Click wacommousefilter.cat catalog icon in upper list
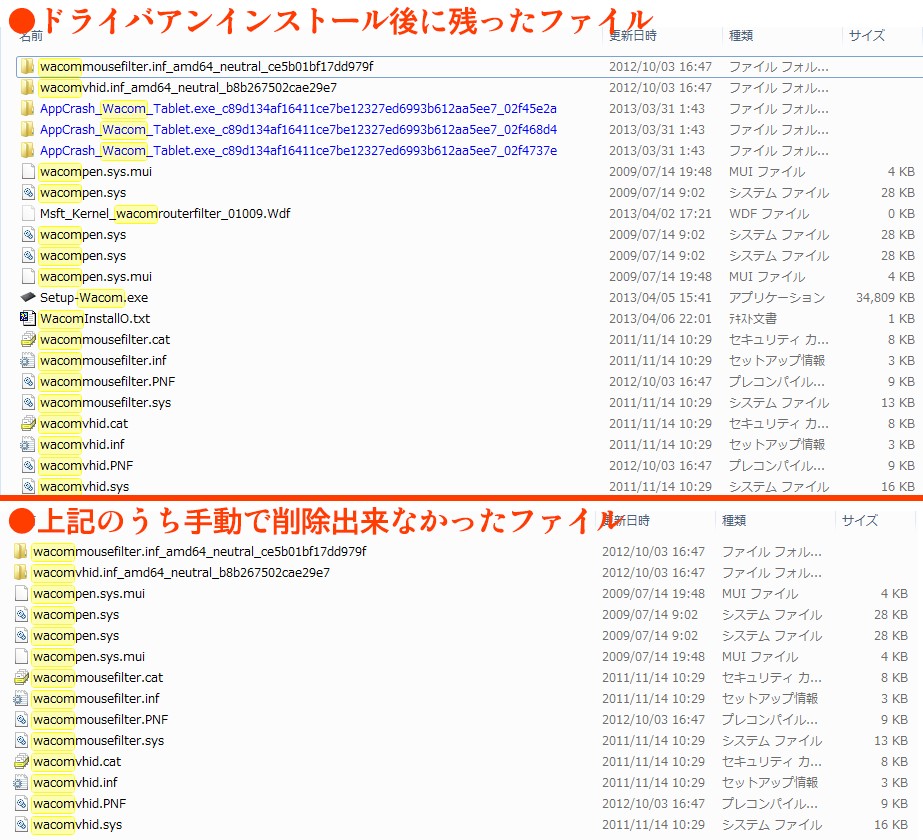Screen dimensions: 923x840 click(x=28, y=340)
